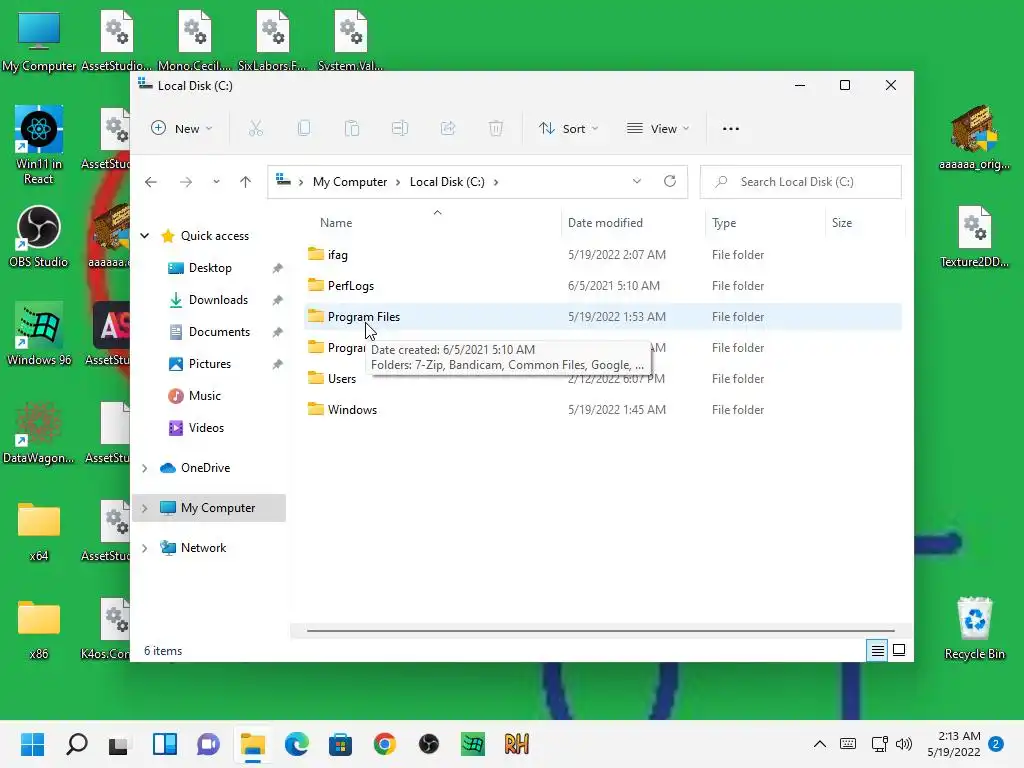Open Microsoft Store on taskbar
This screenshot has height=768, width=1024.
340,744
